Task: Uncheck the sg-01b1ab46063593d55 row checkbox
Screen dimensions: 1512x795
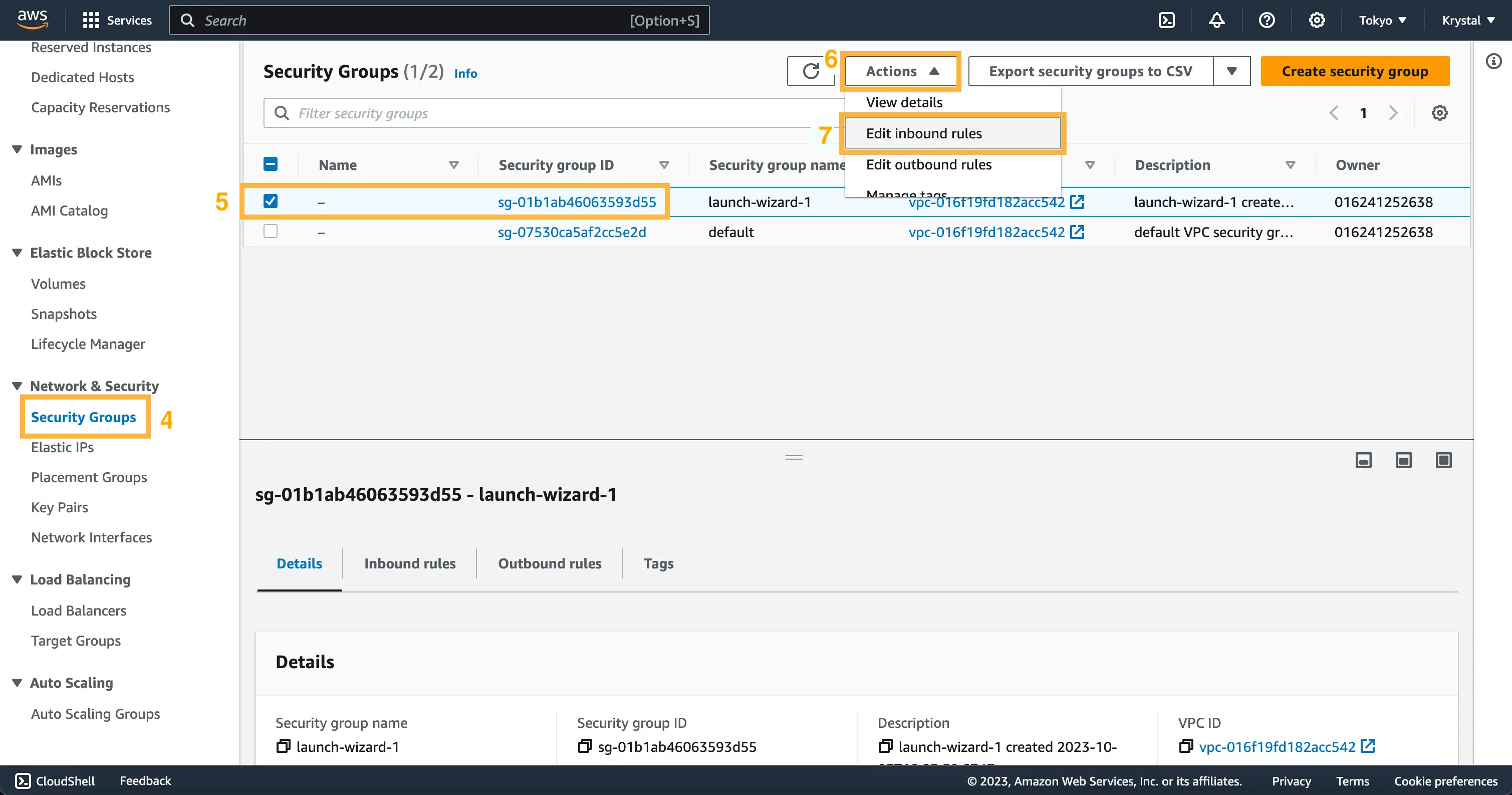Action: tap(271, 202)
